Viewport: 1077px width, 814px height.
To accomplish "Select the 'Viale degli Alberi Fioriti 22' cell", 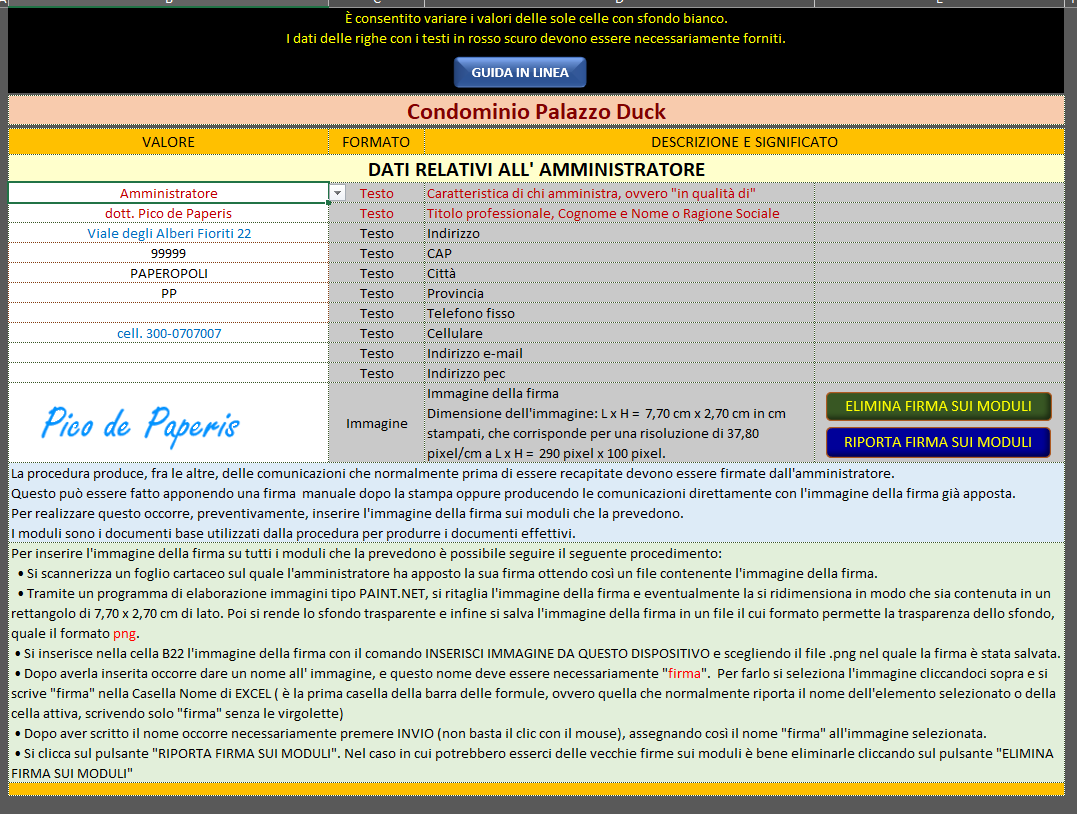I will pyautogui.click(x=168, y=233).
